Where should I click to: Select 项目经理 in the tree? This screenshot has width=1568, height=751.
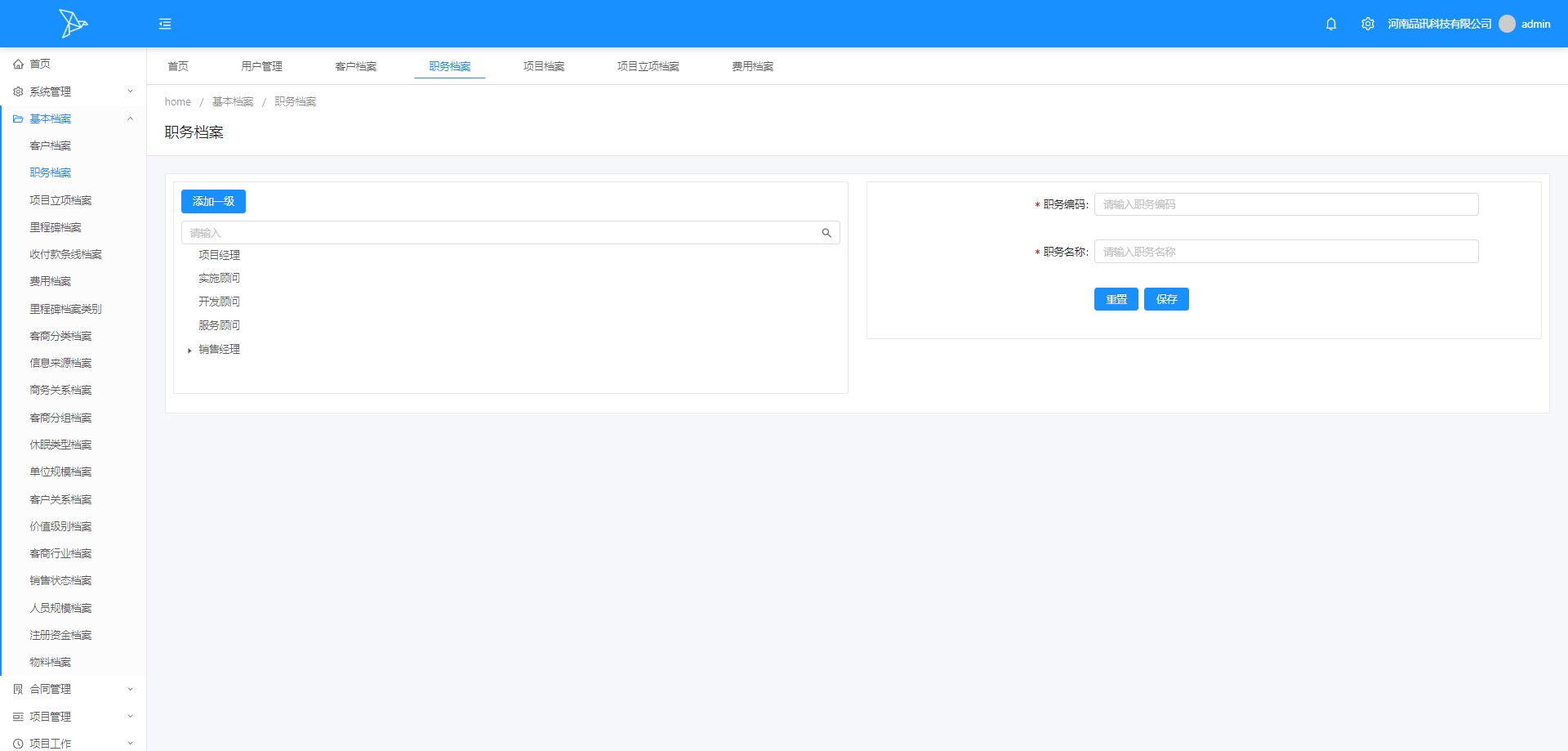coord(220,255)
